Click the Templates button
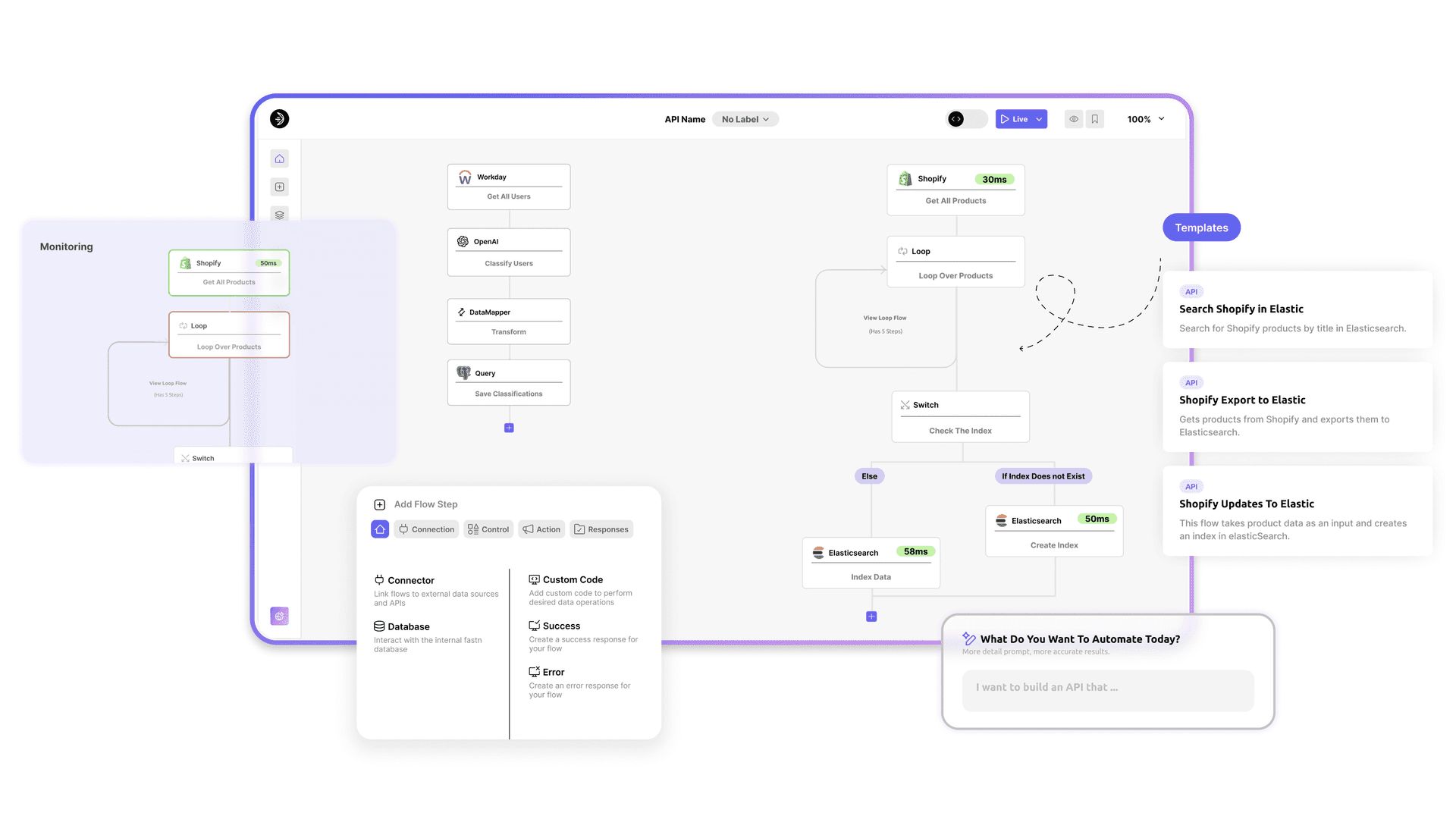The height and width of the screenshot is (819, 1456). click(1201, 227)
